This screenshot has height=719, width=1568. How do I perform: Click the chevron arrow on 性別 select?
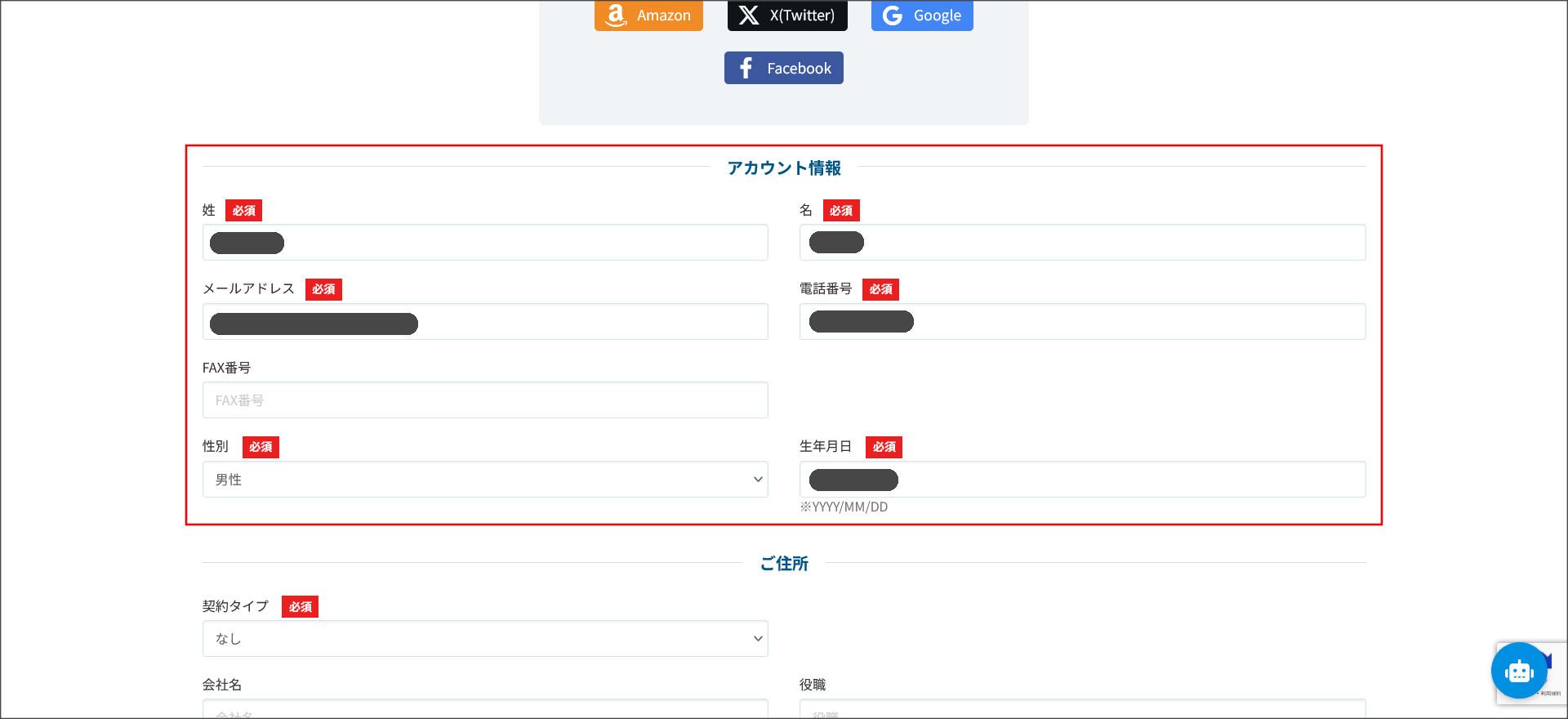pos(758,480)
